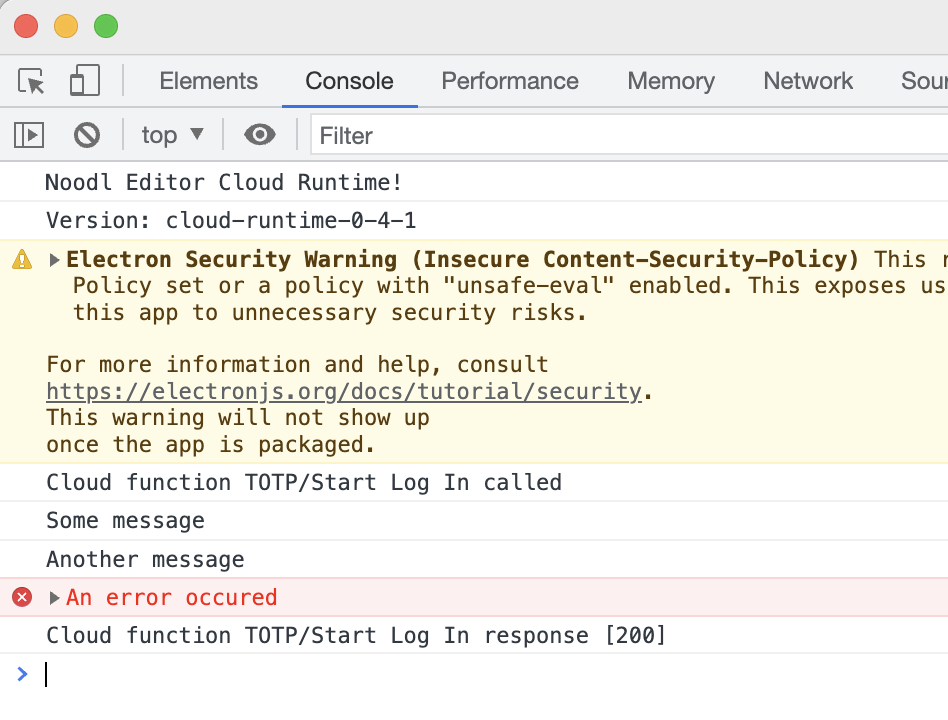Click the yellow minimize window button
948x720 pixels.
coord(66,27)
